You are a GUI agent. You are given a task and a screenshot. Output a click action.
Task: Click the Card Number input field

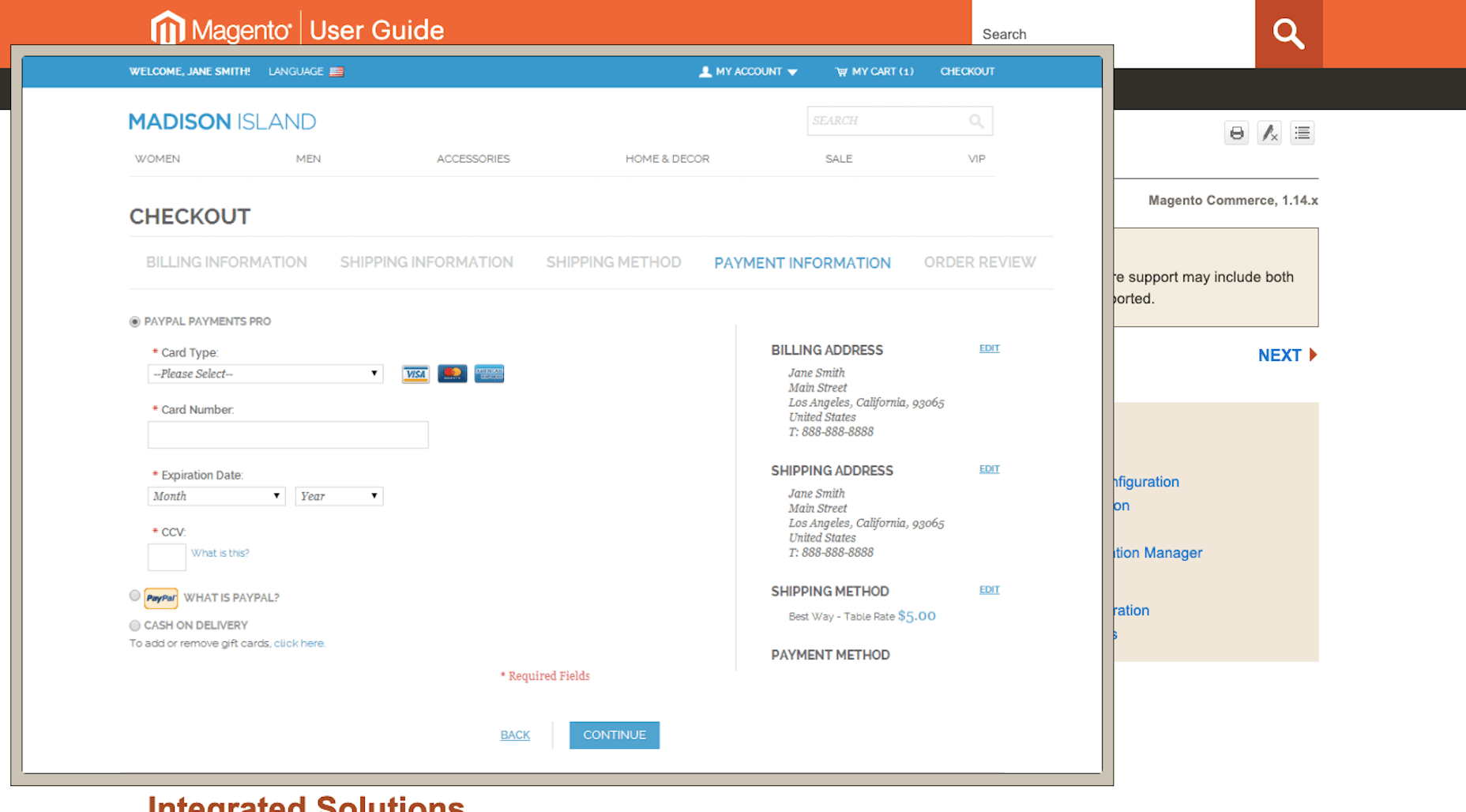coord(288,435)
